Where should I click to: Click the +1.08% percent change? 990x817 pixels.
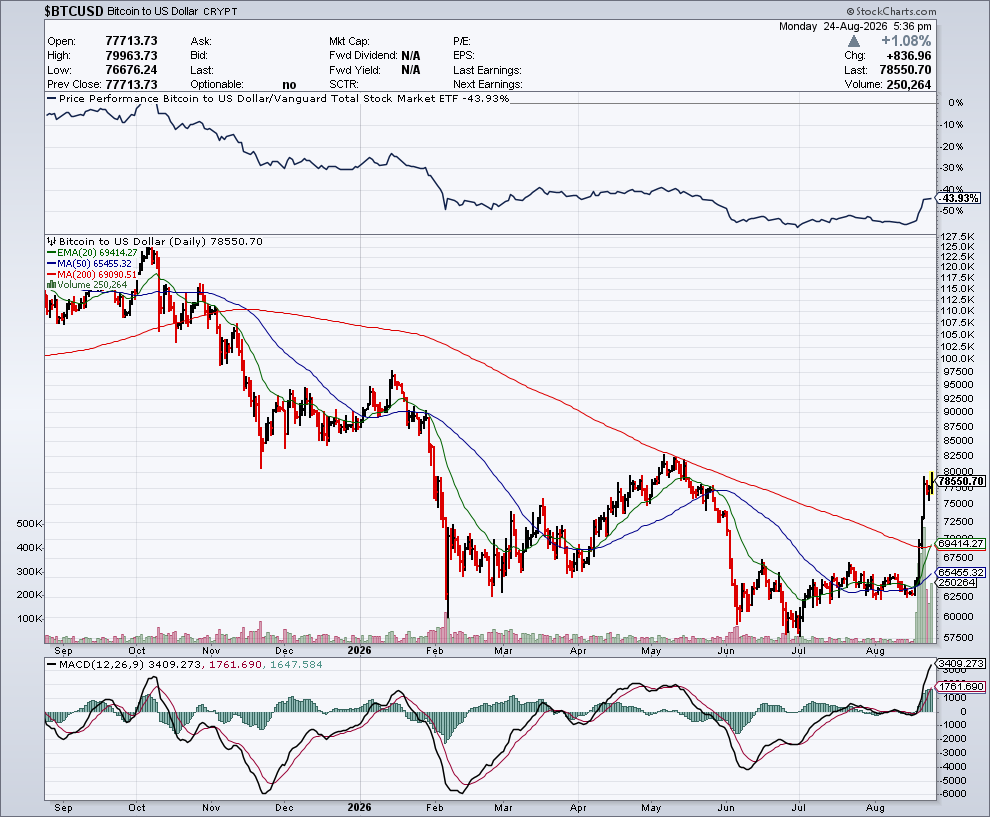click(x=906, y=41)
